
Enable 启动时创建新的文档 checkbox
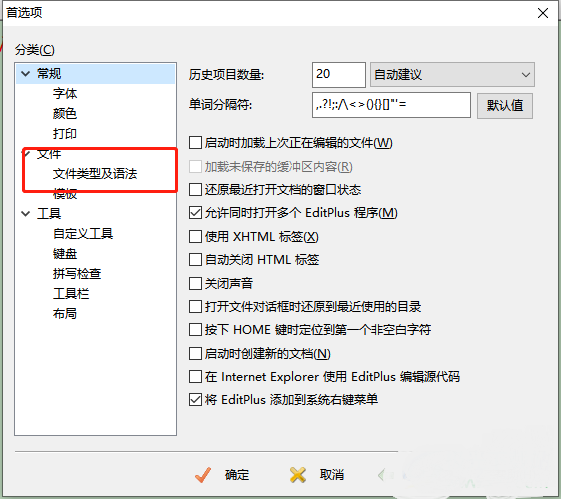(195, 353)
